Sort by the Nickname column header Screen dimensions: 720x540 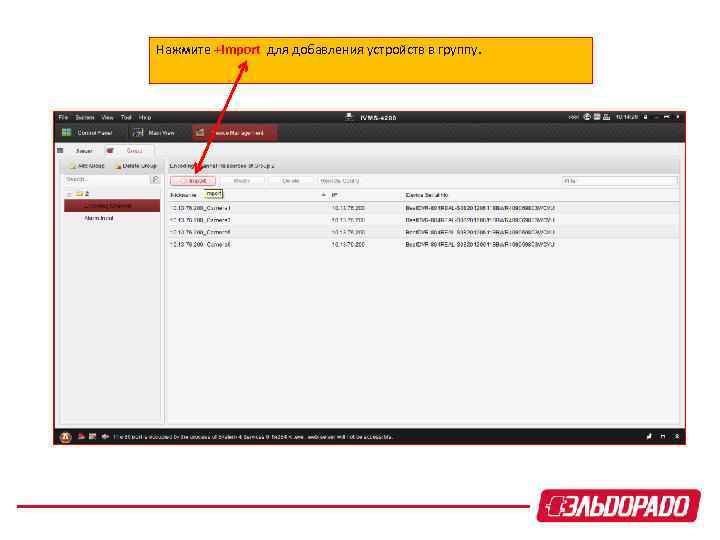(x=183, y=195)
